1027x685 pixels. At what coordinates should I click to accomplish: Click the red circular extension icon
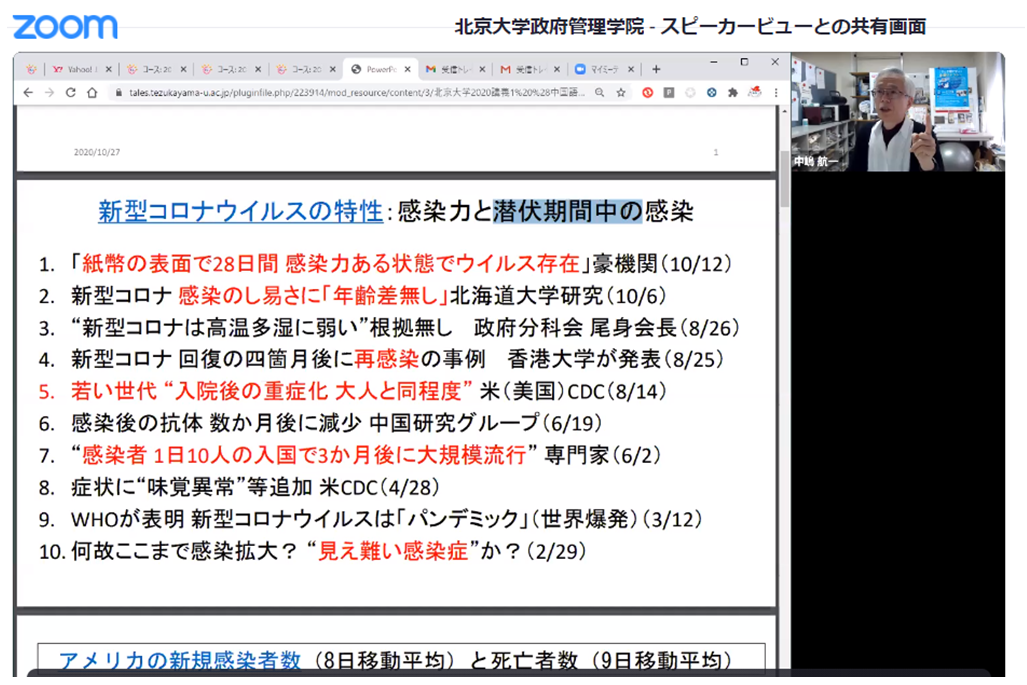coord(647,92)
